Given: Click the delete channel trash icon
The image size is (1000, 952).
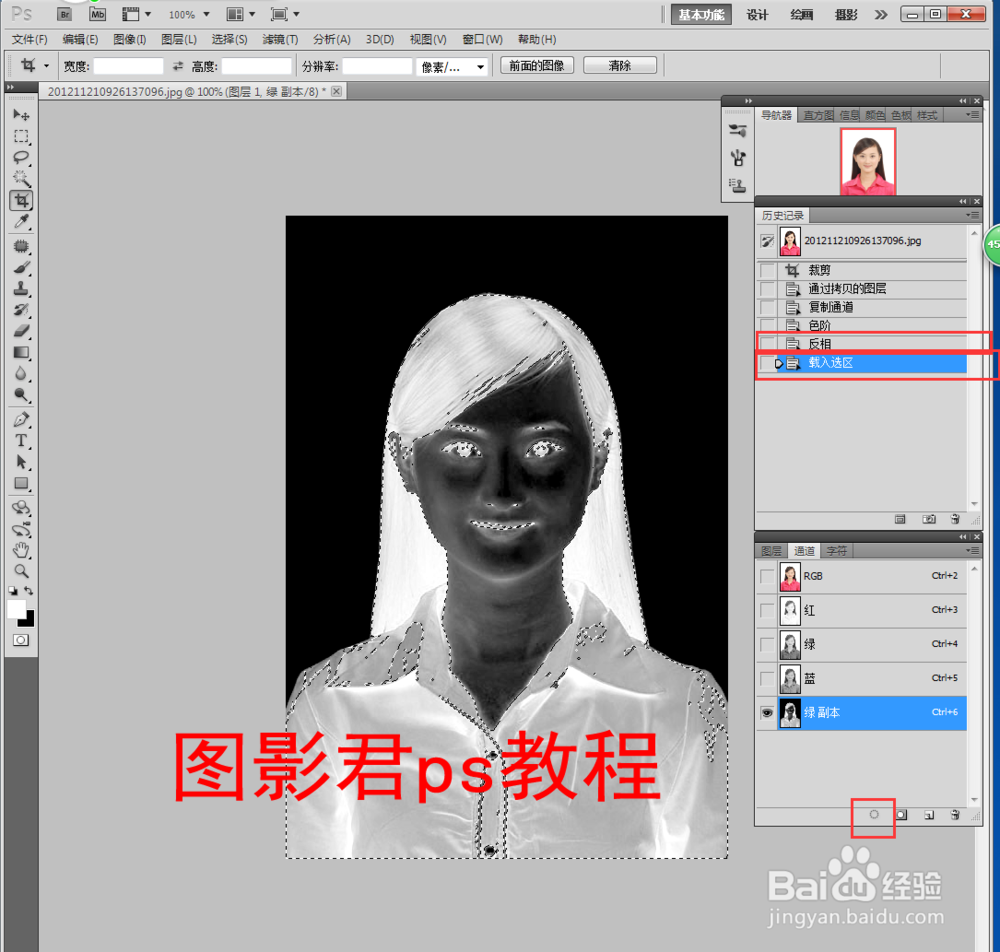Looking at the screenshot, I should pyautogui.click(x=955, y=815).
